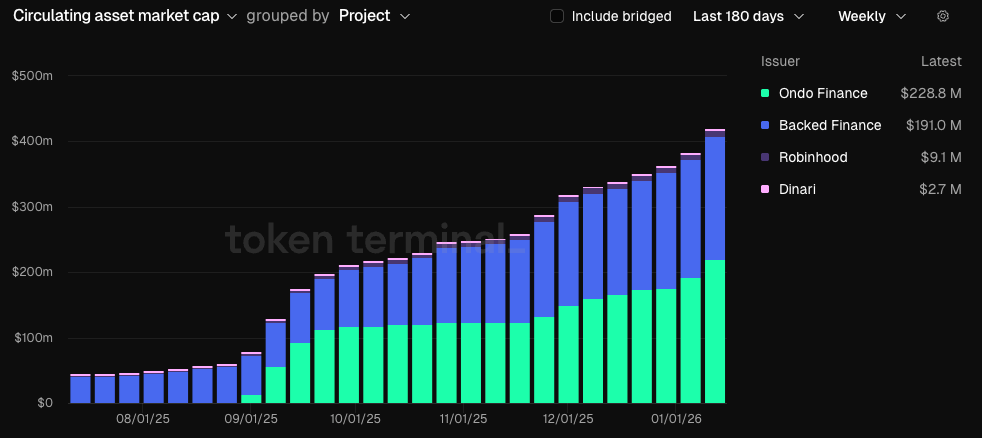The width and height of the screenshot is (982, 438).
Task: Toggle Backed Finance series in legend
Action: click(829, 125)
